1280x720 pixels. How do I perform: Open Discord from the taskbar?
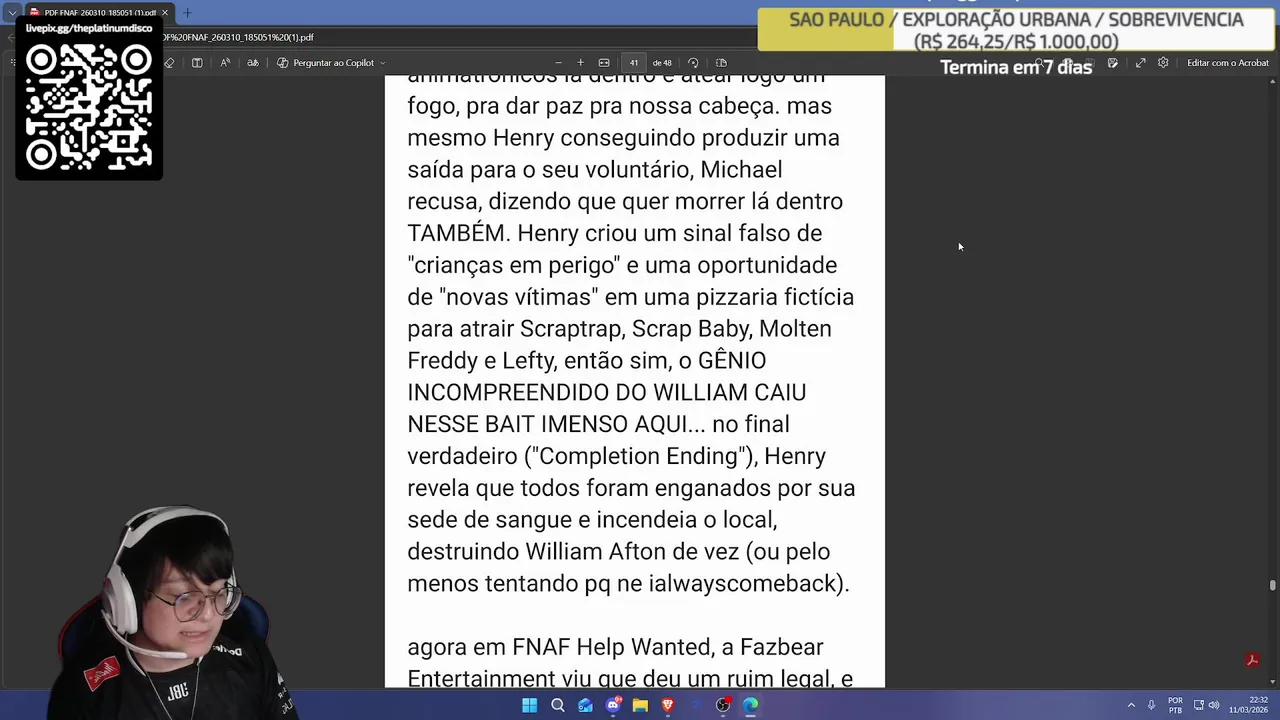tap(613, 705)
